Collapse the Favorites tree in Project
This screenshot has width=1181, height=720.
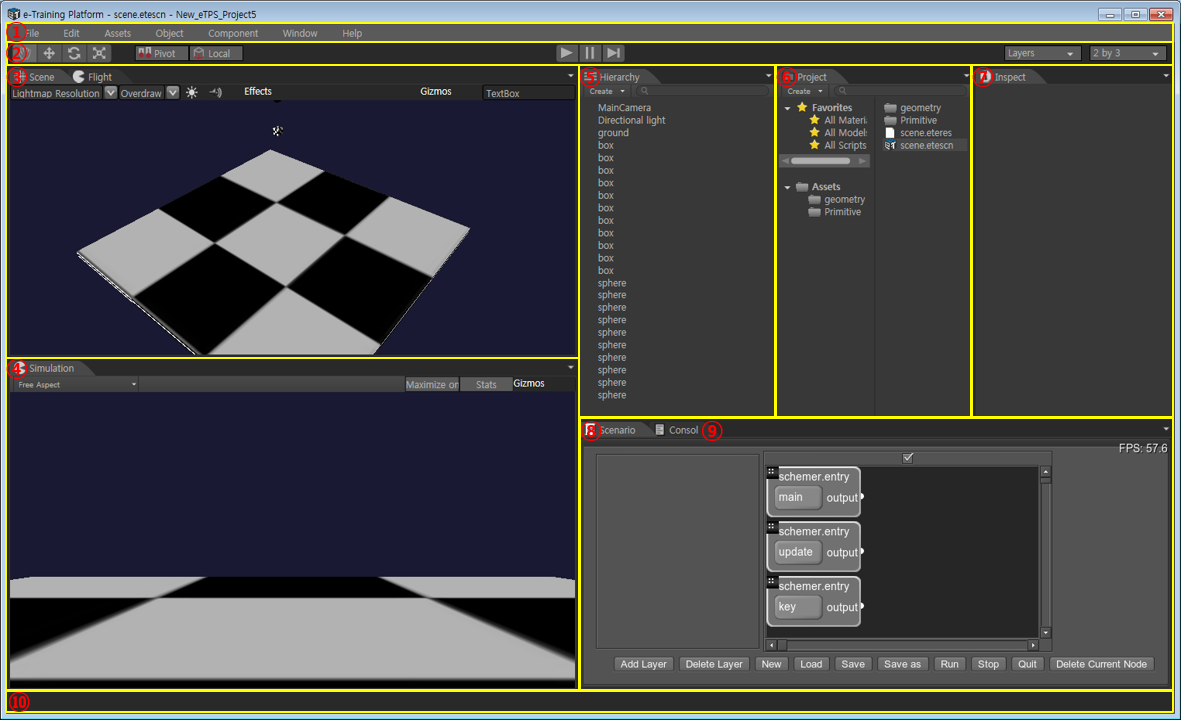pyautogui.click(x=788, y=108)
